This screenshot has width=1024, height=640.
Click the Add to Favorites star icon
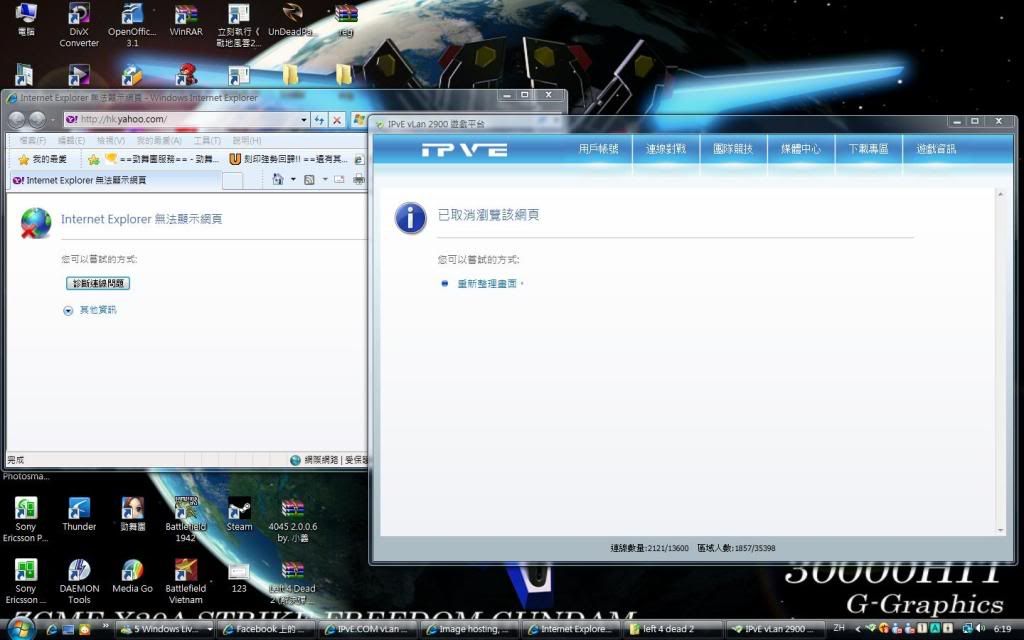coord(93,159)
